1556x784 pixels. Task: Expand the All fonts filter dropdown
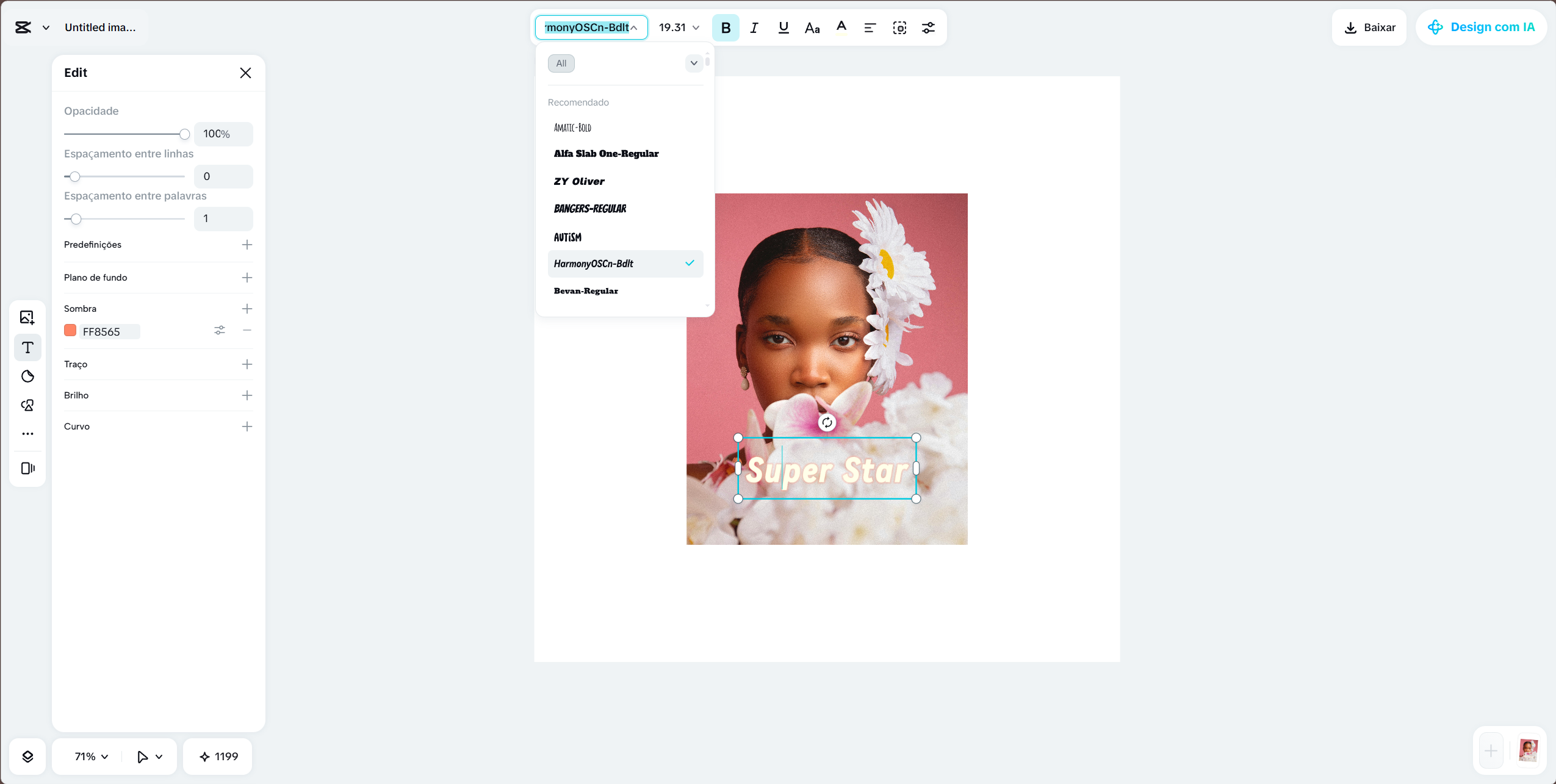pyautogui.click(x=693, y=63)
